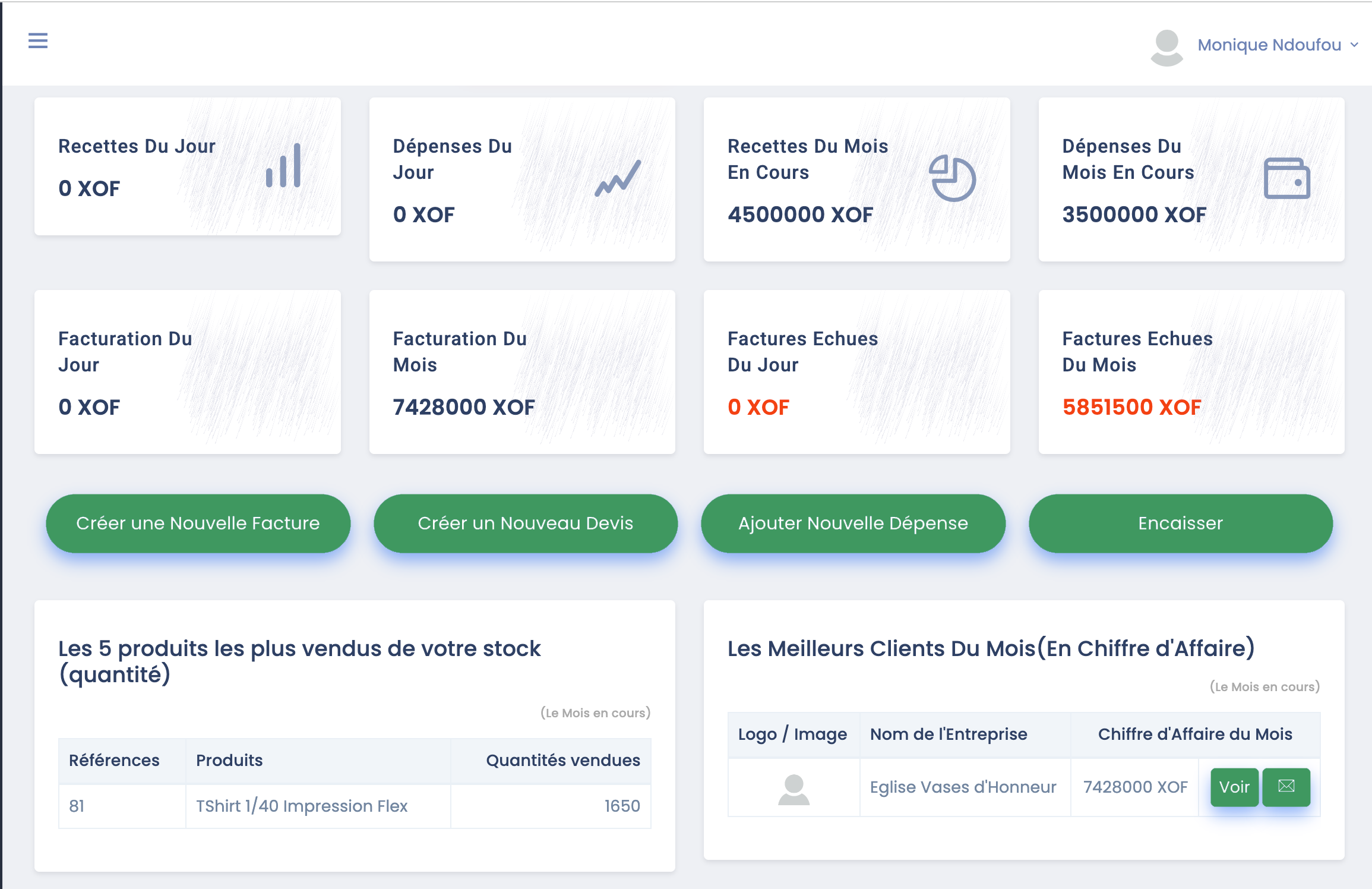Select the Factures Echues Du Mois card
Viewport: 1372px width, 889px height.
tap(1191, 372)
